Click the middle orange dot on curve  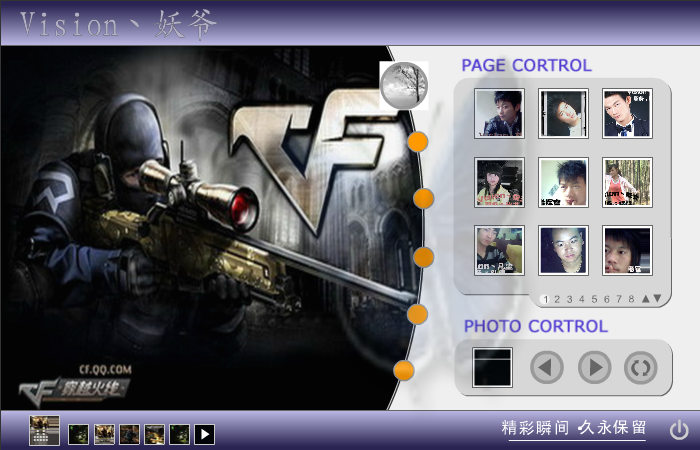(424, 257)
